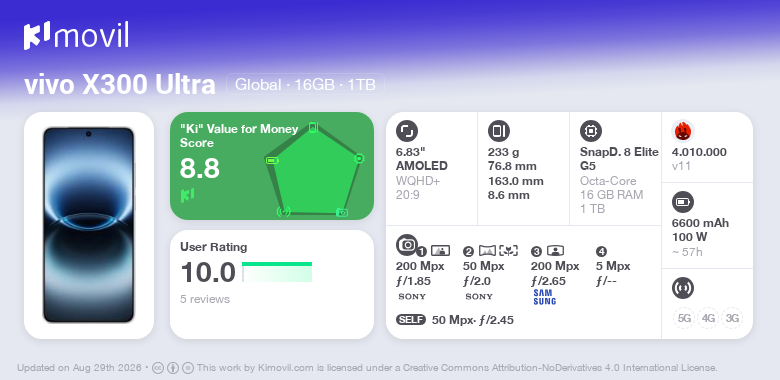Click the Creative Commons icon in footer
Viewport: 780px width, 380px height.
coord(158,368)
